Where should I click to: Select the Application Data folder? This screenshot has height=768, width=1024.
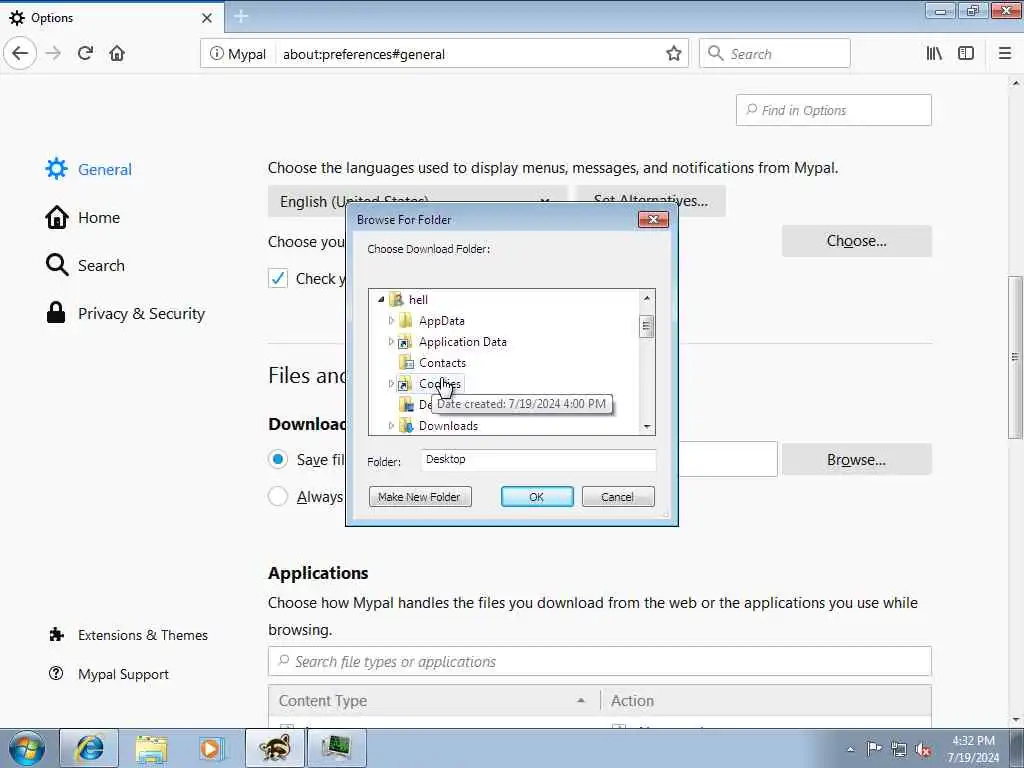462,342
